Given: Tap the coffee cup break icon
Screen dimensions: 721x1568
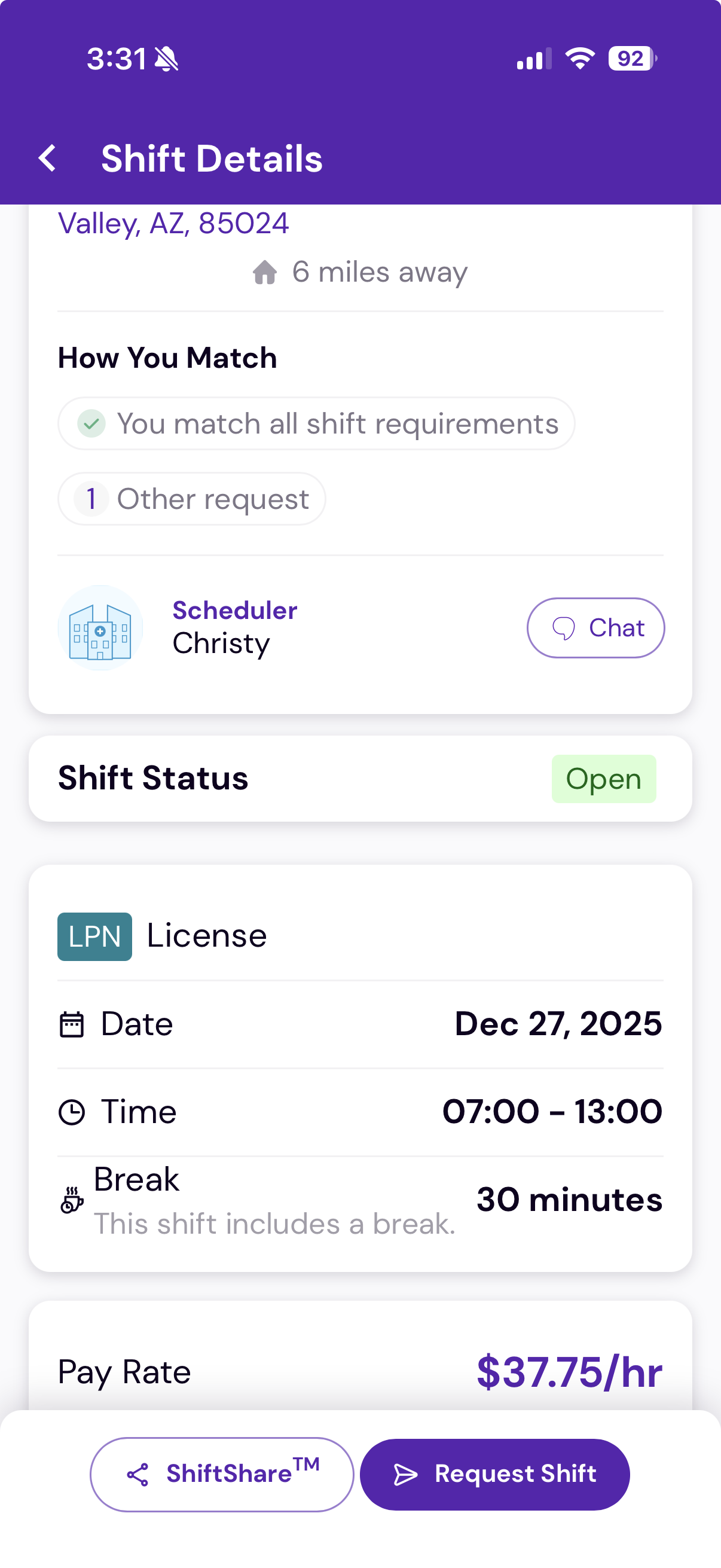Looking at the screenshot, I should [72, 1200].
